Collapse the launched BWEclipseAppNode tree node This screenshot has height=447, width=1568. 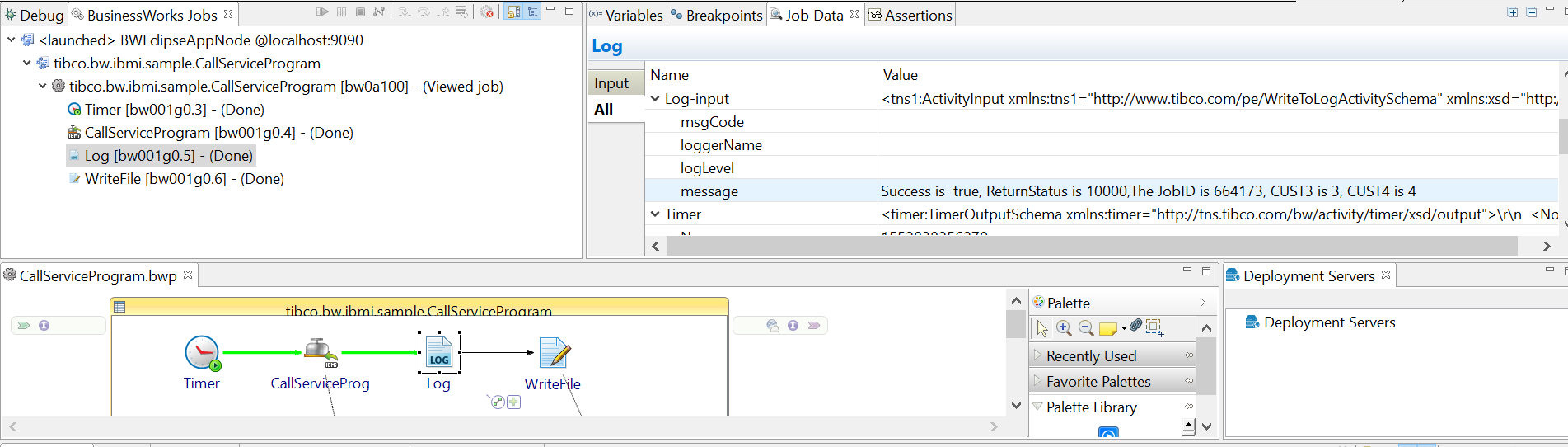pyautogui.click(x=11, y=40)
